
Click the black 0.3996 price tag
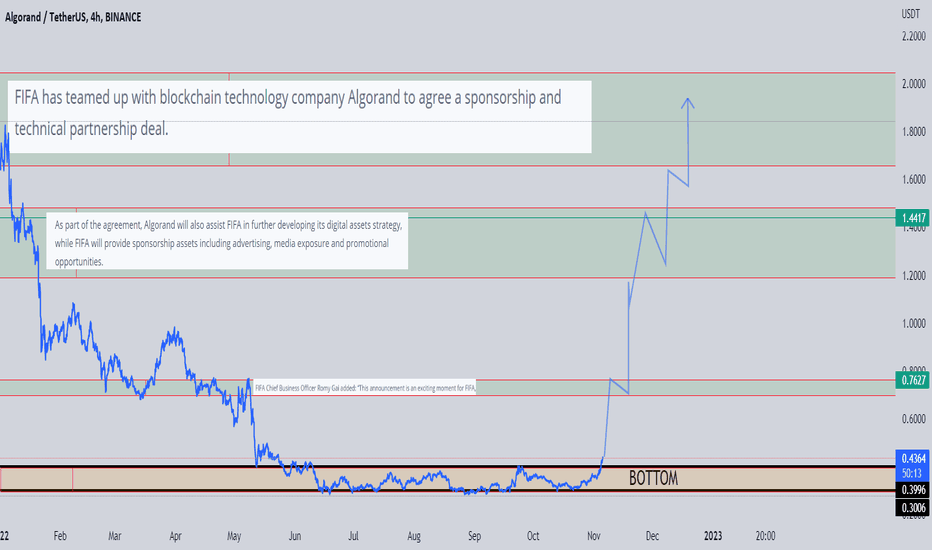pos(913,489)
